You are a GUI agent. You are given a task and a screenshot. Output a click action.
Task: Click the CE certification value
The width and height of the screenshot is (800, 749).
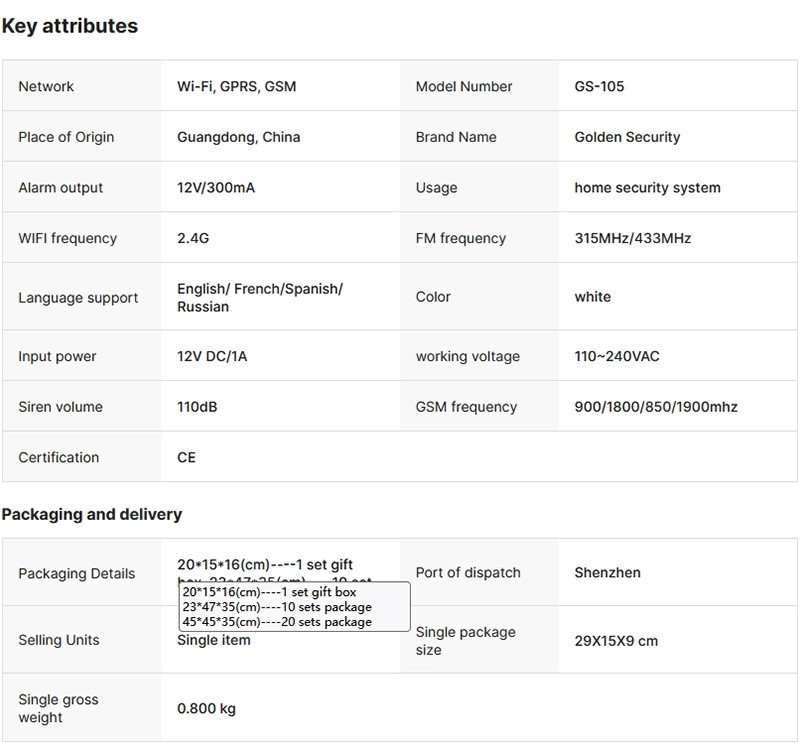186,458
